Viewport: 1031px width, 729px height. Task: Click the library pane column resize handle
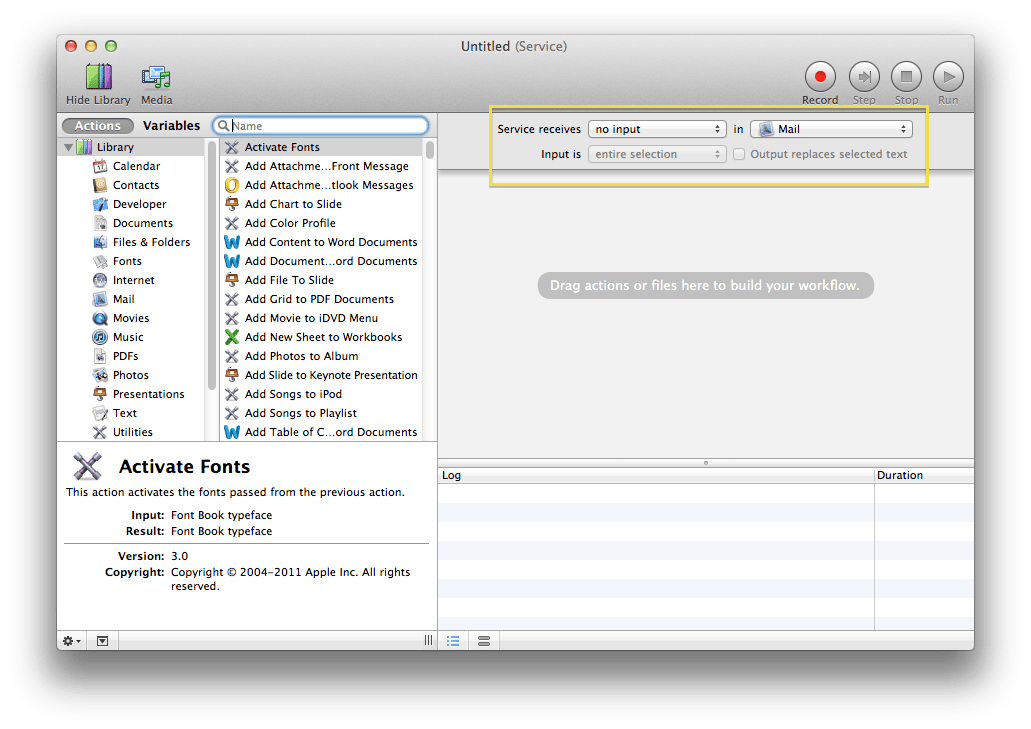click(x=428, y=641)
